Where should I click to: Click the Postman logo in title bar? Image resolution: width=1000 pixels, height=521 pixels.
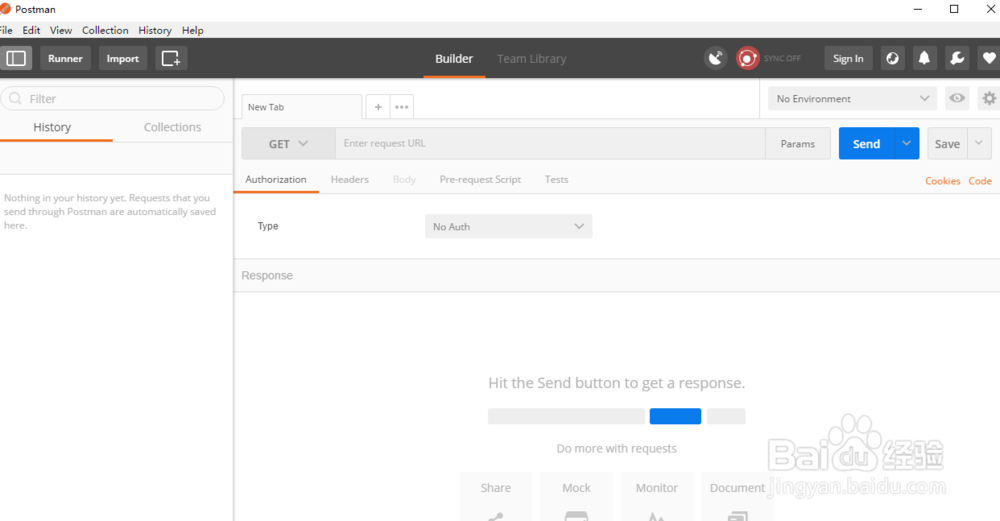(x=6, y=8)
